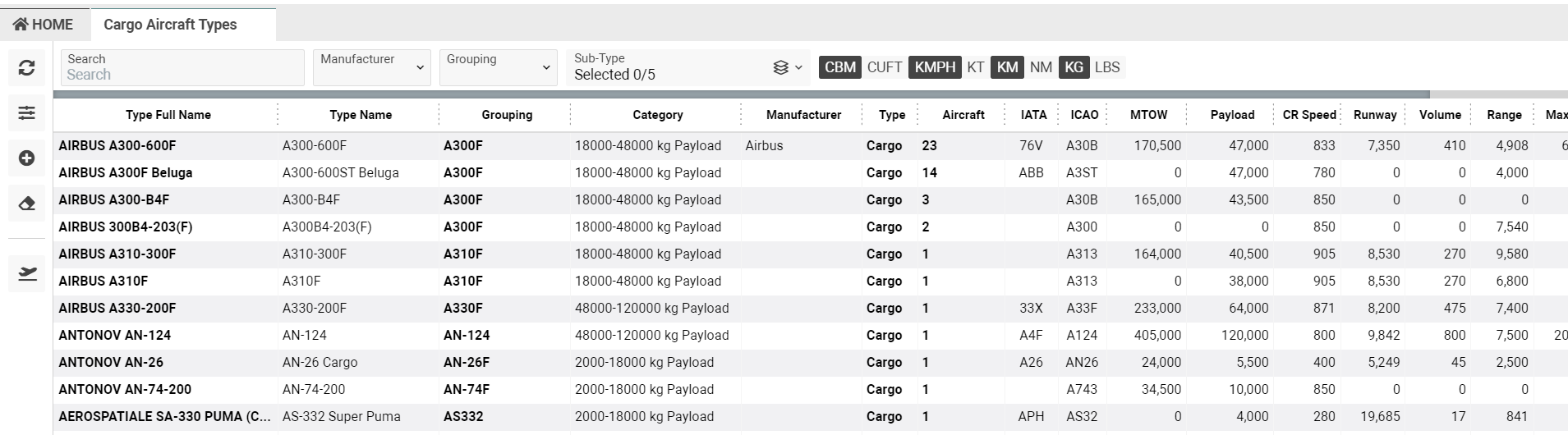1568x435 pixels.
Task: Switch to the Cargo Aircraft Types tab
Action: 170,25
